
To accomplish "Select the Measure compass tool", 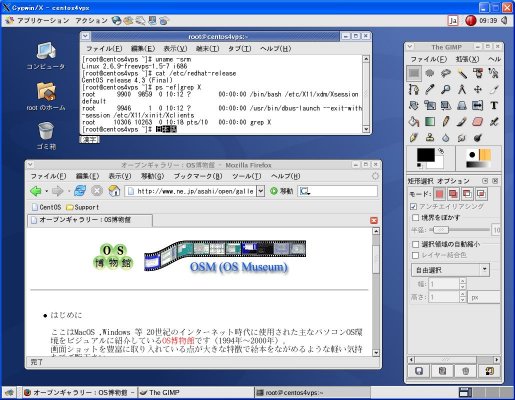I will 462,89.
